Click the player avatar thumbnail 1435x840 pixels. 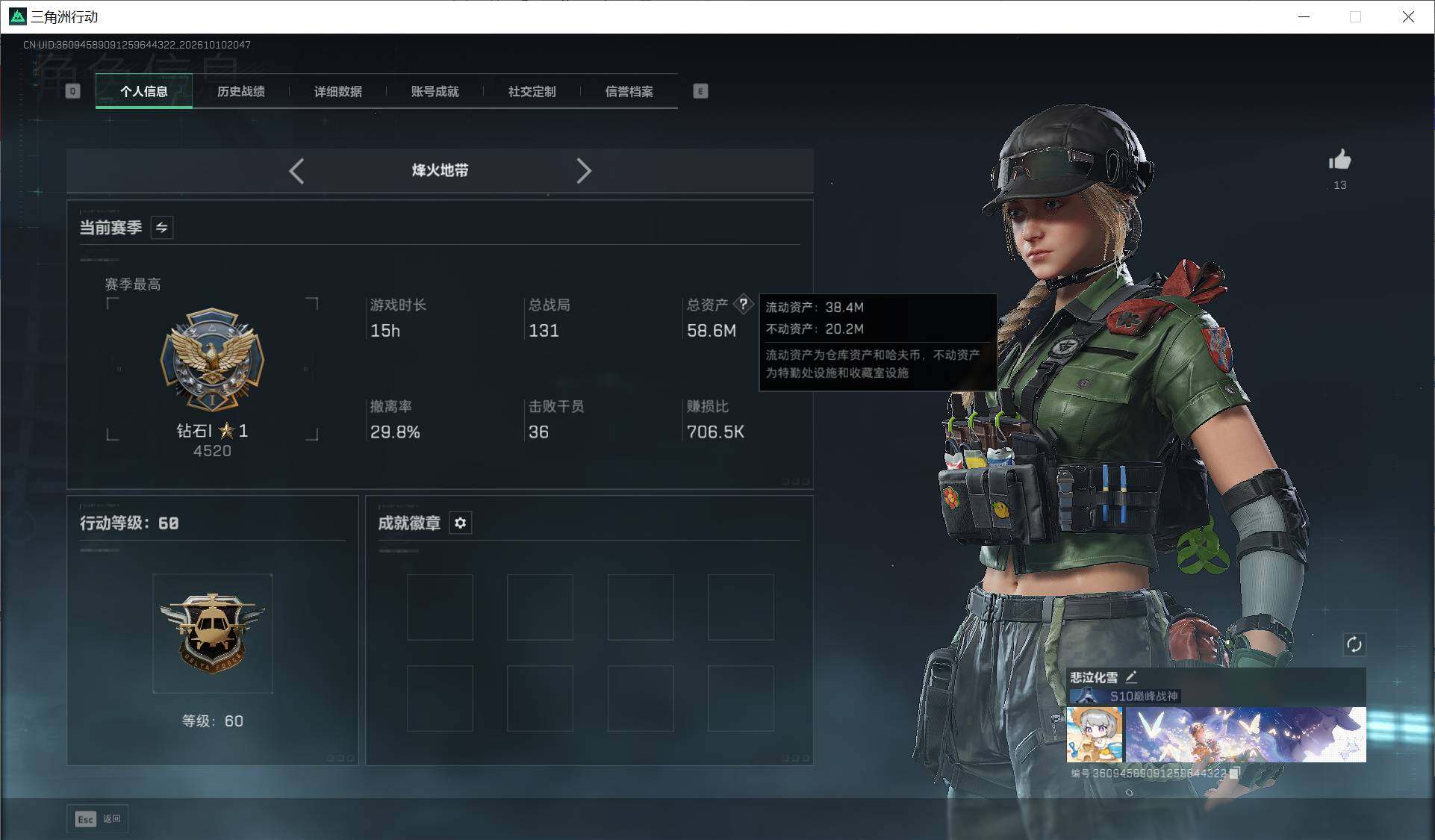click(1094, 735)
